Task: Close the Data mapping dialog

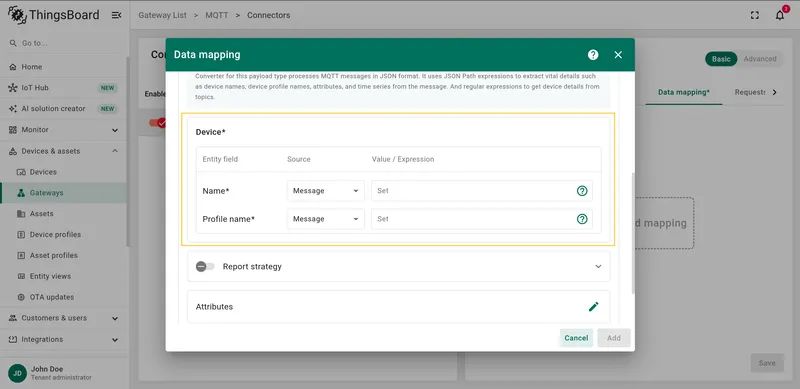Action: coord(618,55)
